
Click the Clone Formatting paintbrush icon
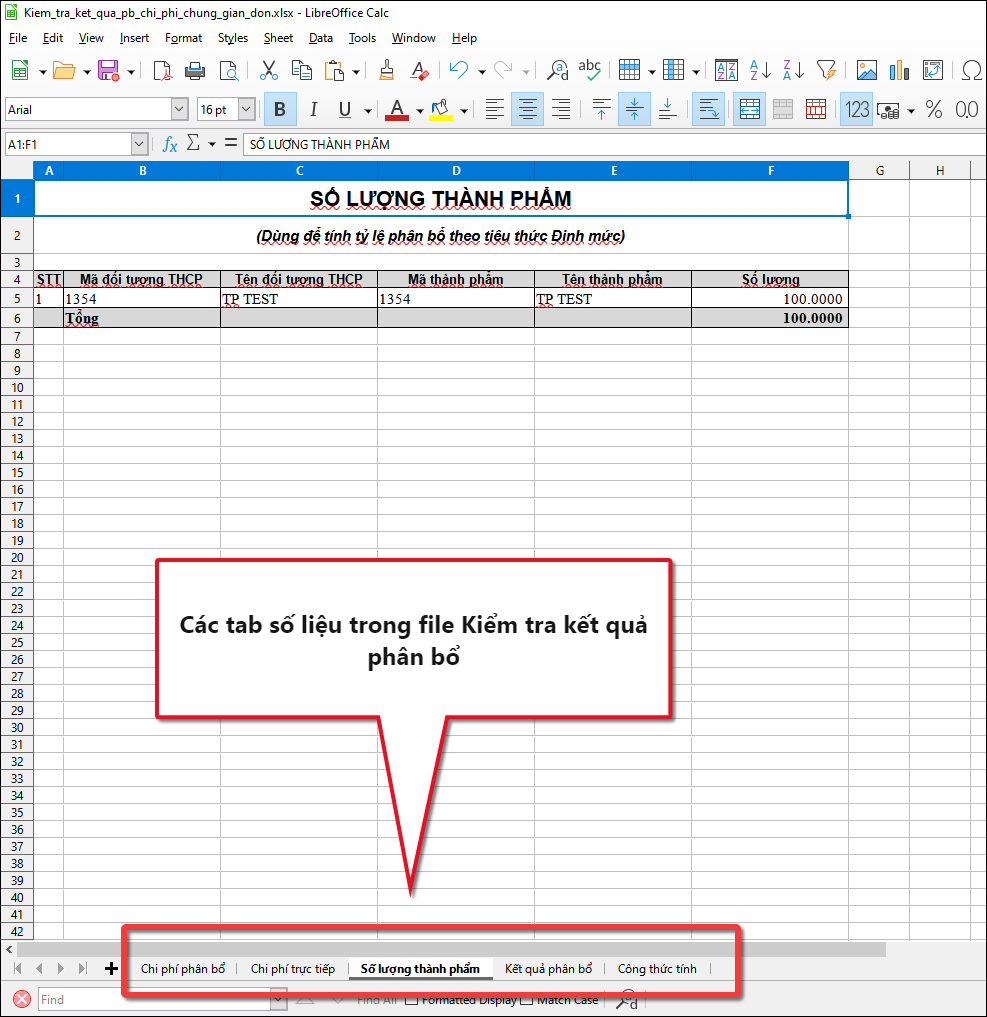[x=386, y=70]
